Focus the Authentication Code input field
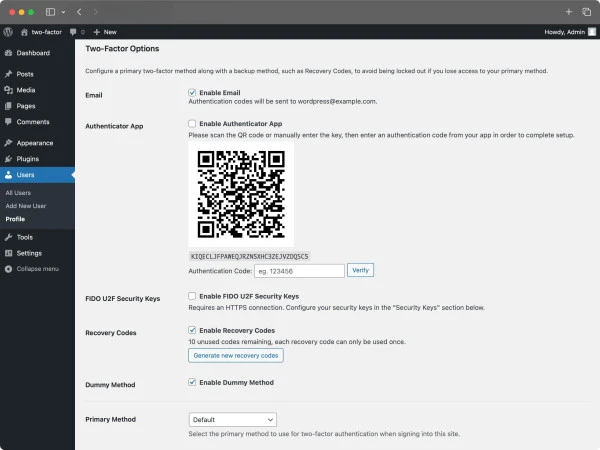 297,270
